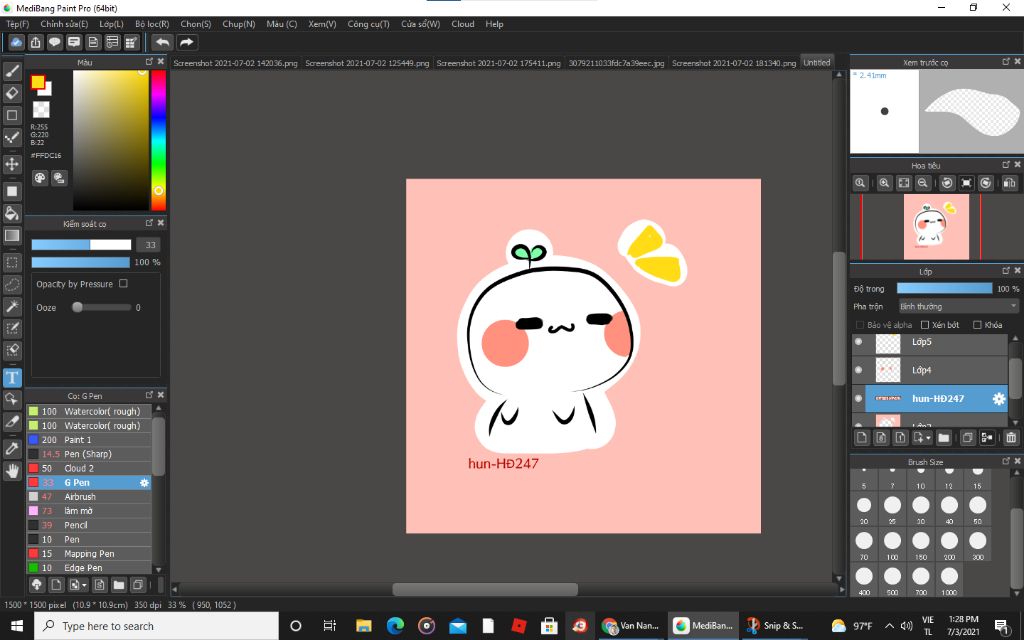The image size is (1024, 640).
Task: Pop out the Kiểm soát cọ panel
Action: 149,223
